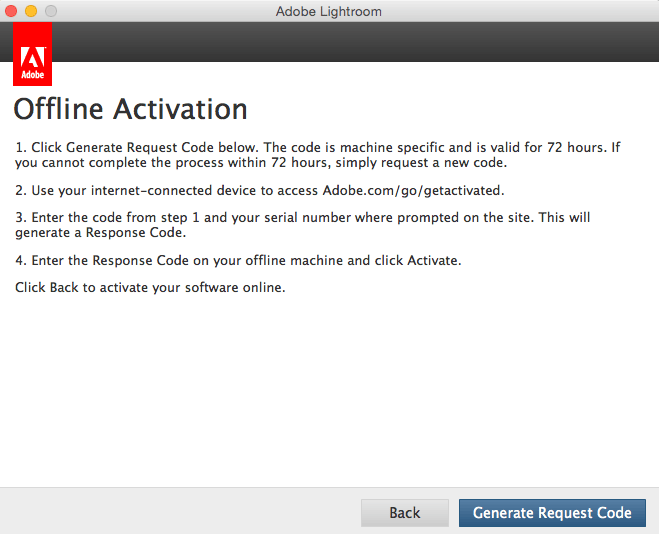Click the Offline Activation heading

130,108
